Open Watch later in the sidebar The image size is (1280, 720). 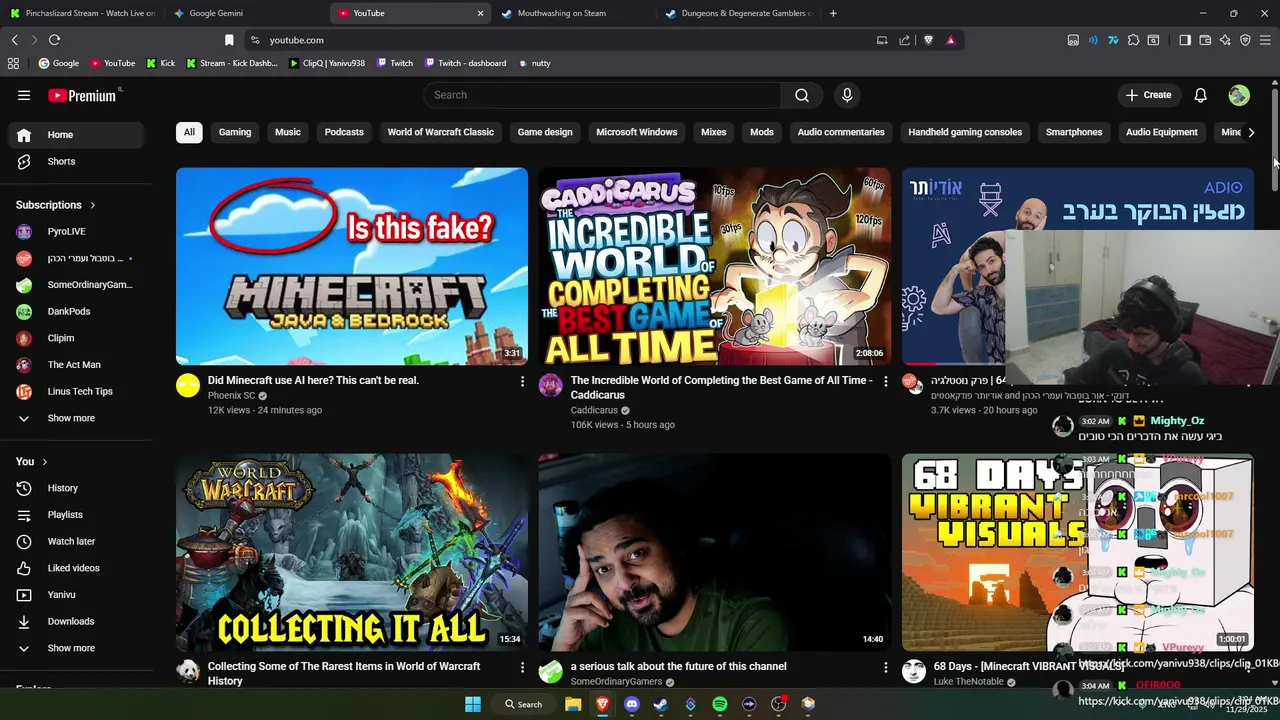click(78, 541)
